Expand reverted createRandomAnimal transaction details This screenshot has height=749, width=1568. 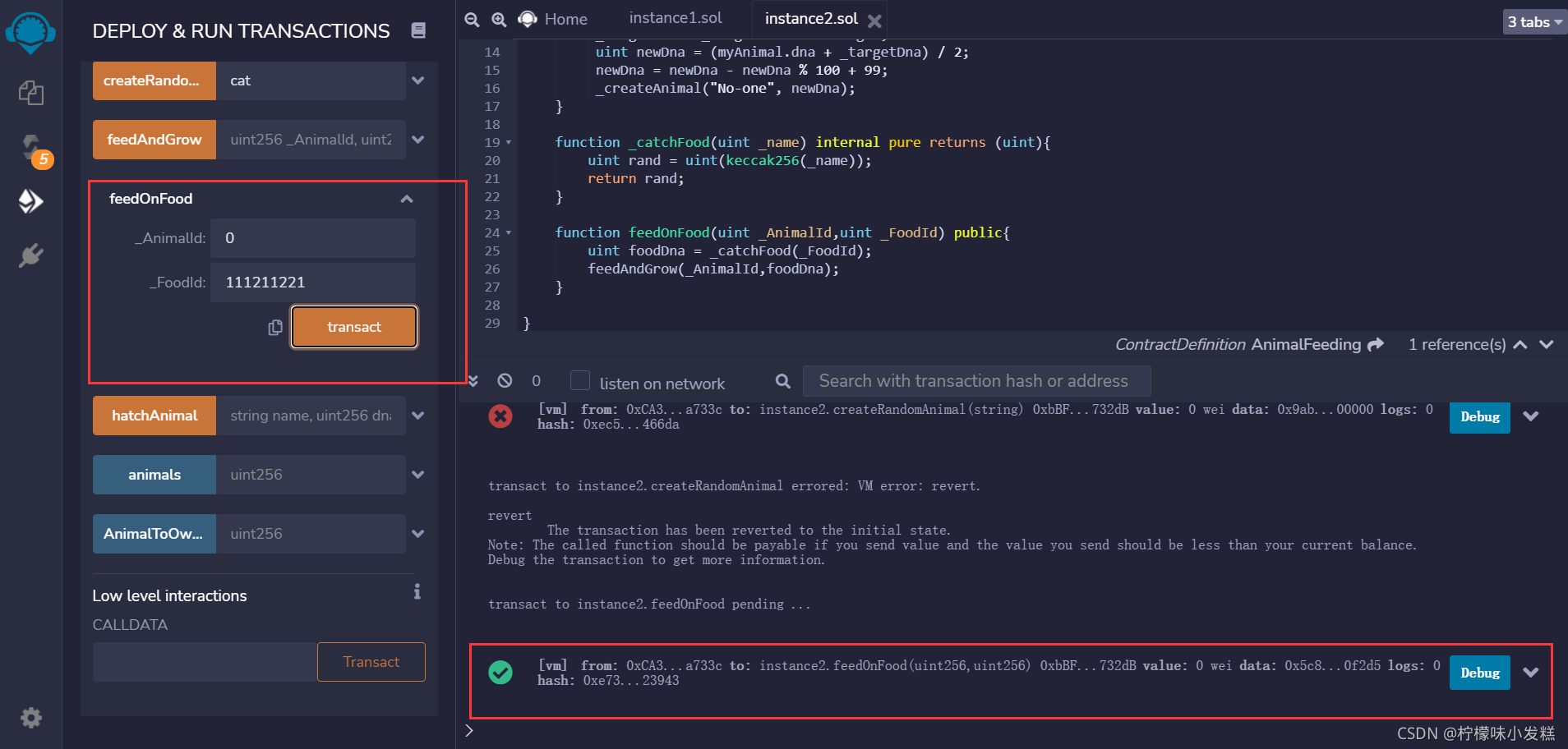pos(1531,416)
